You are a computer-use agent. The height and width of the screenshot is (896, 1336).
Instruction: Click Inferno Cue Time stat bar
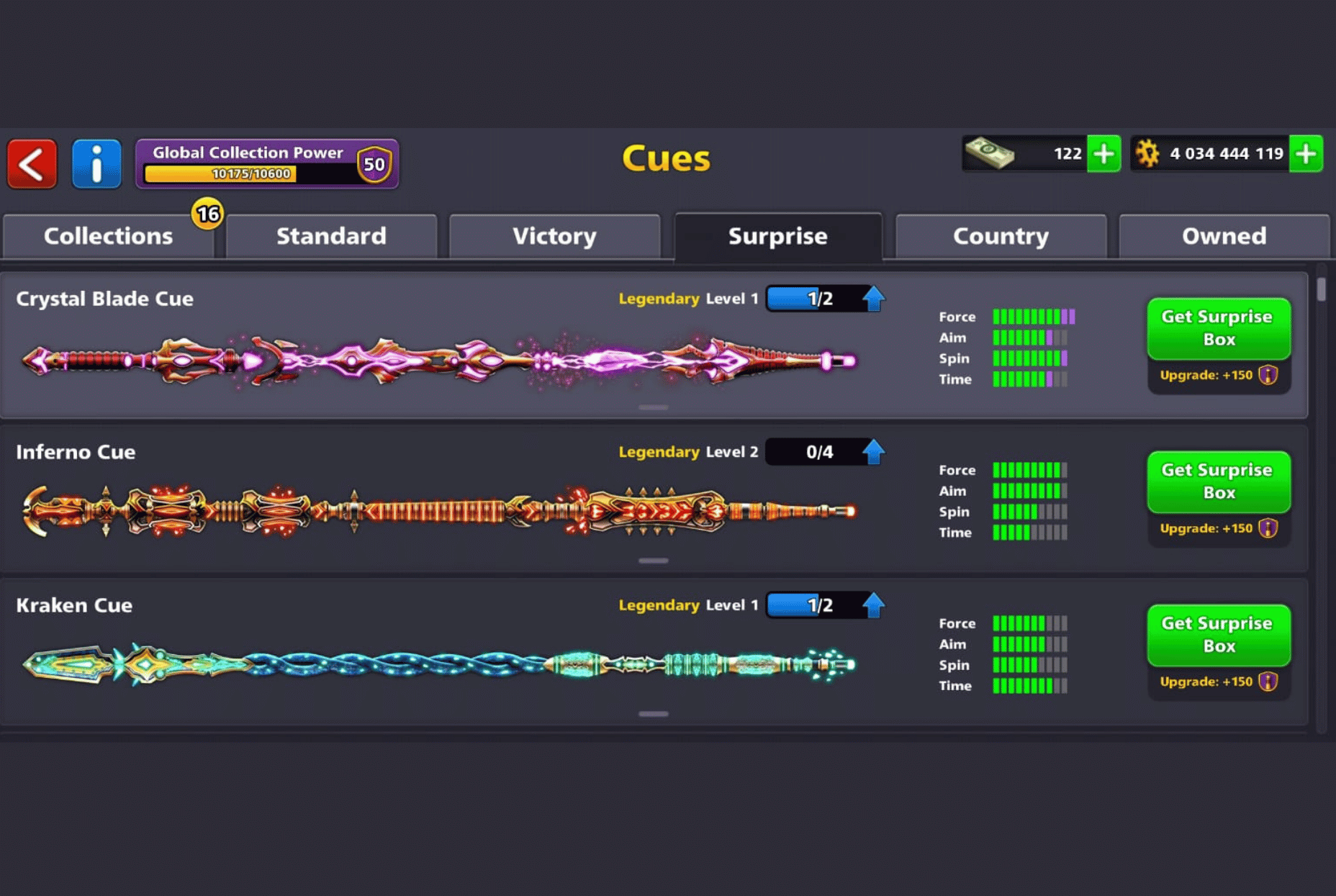click(x=1030, y=533)
